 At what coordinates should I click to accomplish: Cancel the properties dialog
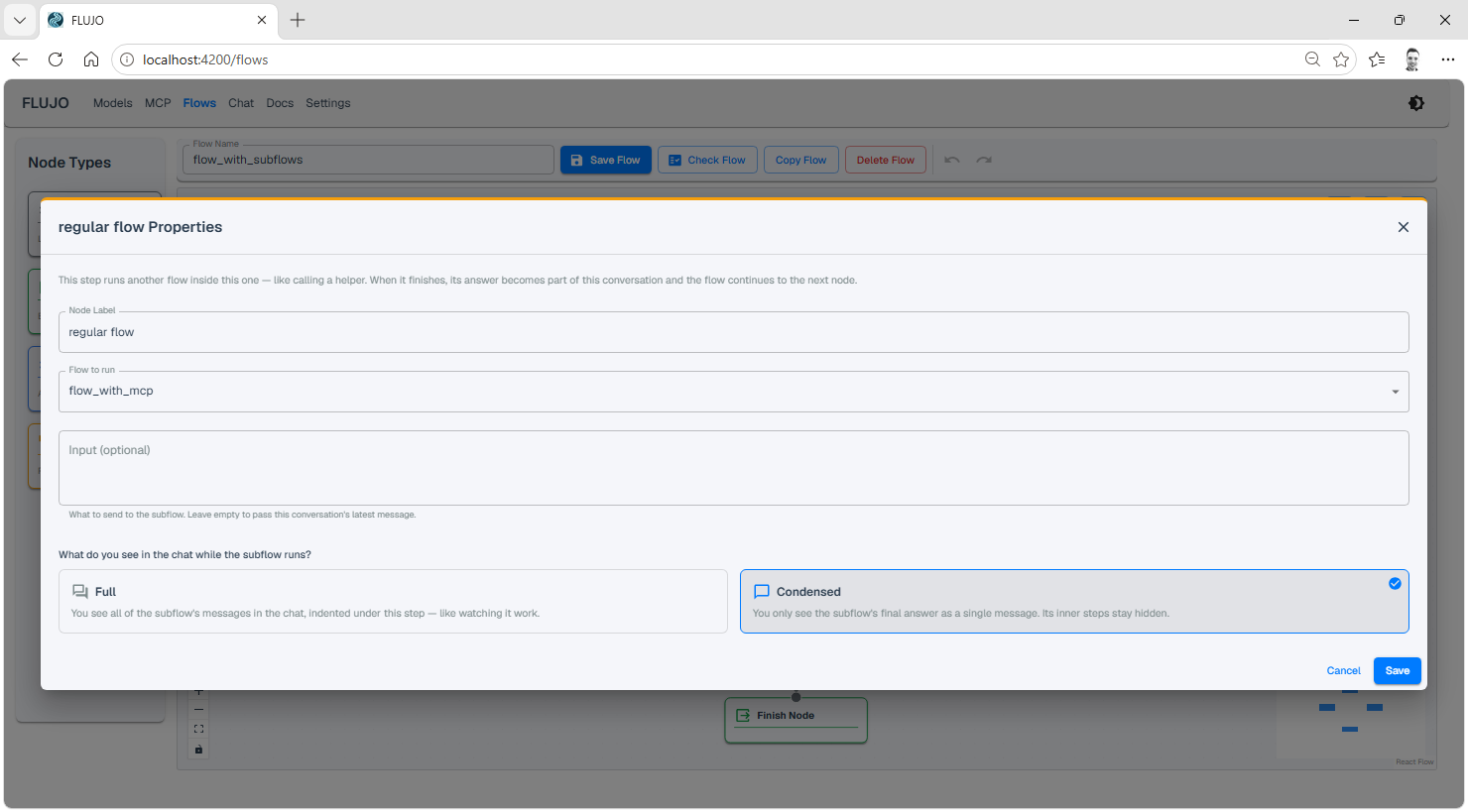[x=1343, y=670]
